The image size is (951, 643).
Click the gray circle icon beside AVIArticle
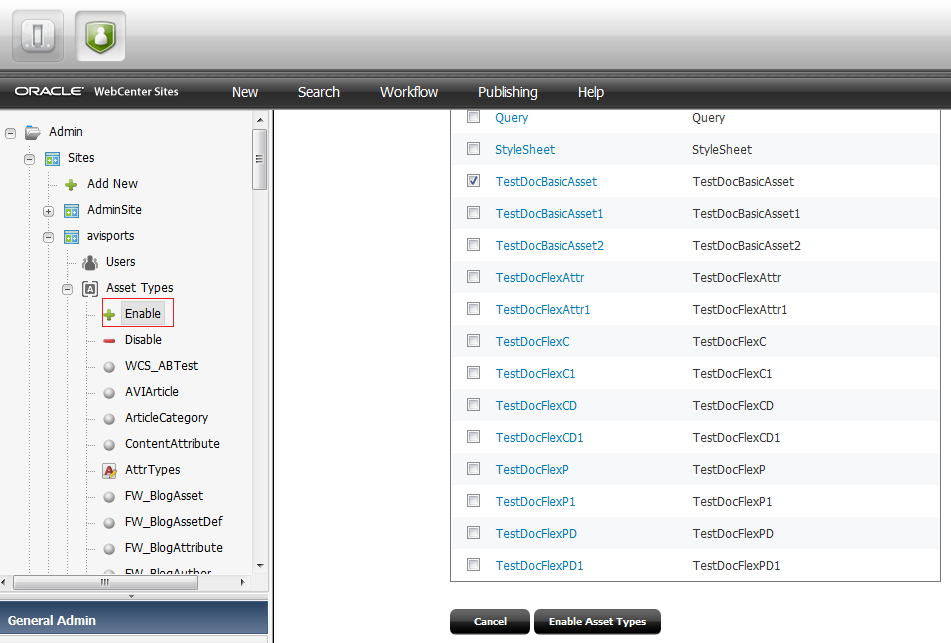tap(109, 393)
